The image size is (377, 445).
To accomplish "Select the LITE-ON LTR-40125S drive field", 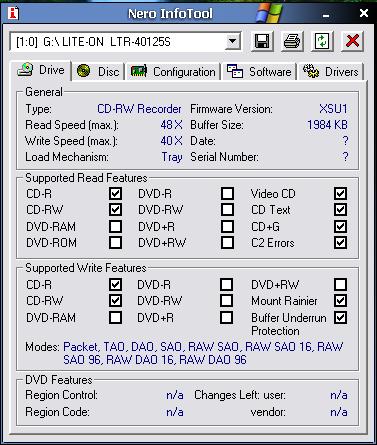I will (125, 42).
